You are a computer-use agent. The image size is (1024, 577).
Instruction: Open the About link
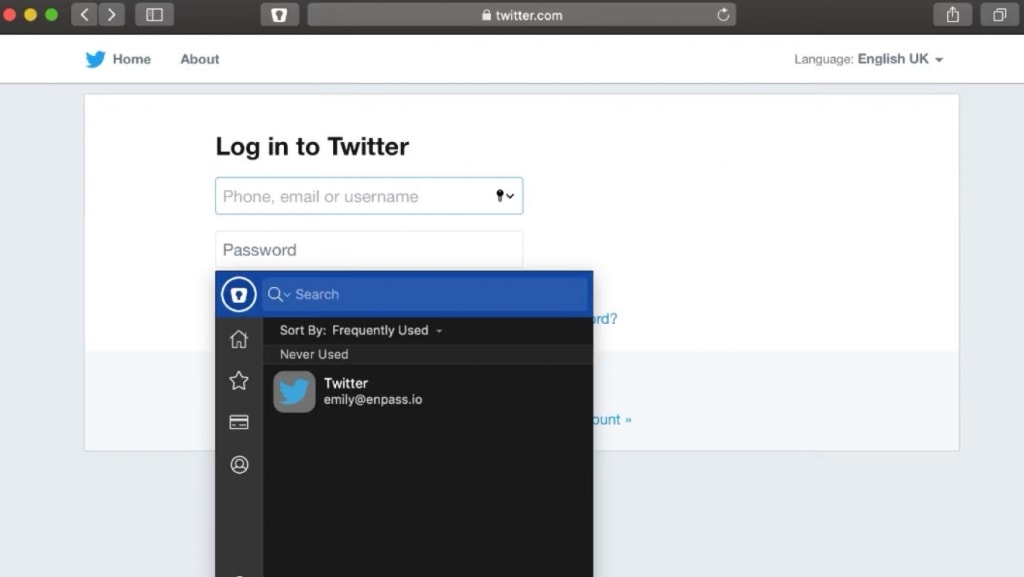200,59
